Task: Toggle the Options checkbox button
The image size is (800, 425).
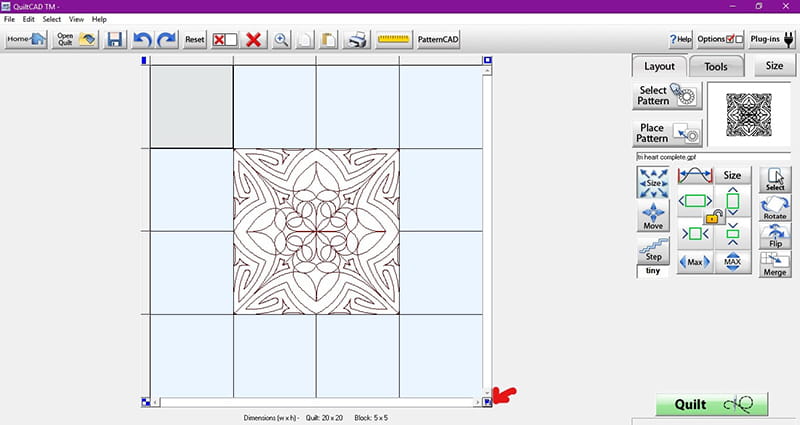Action: pos(720,39)
